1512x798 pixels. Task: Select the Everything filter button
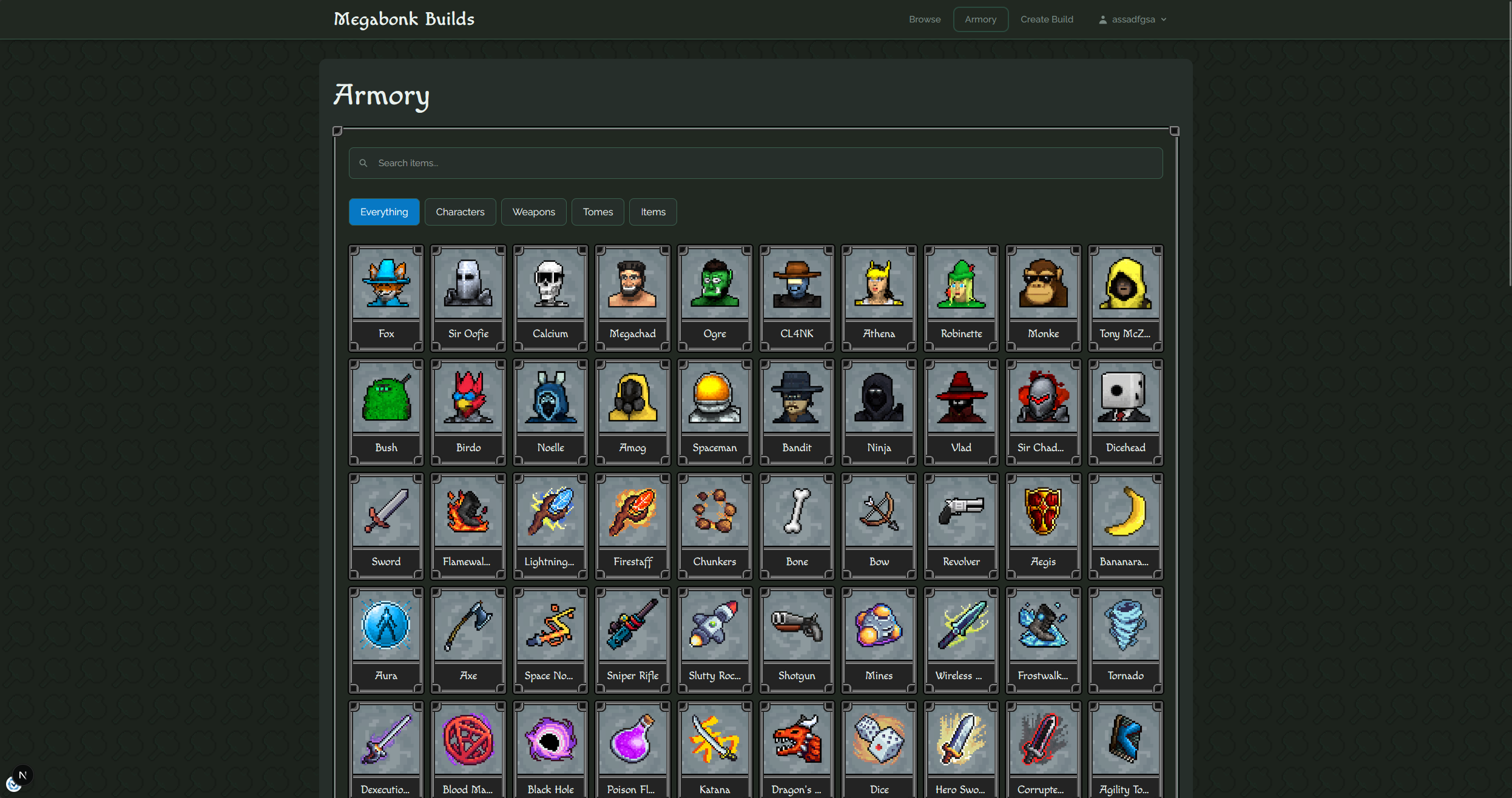[384, 212]
